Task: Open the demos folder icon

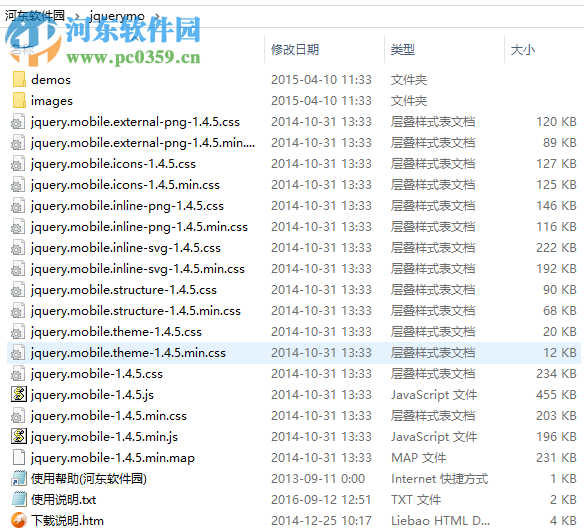Action: (19, 79)
